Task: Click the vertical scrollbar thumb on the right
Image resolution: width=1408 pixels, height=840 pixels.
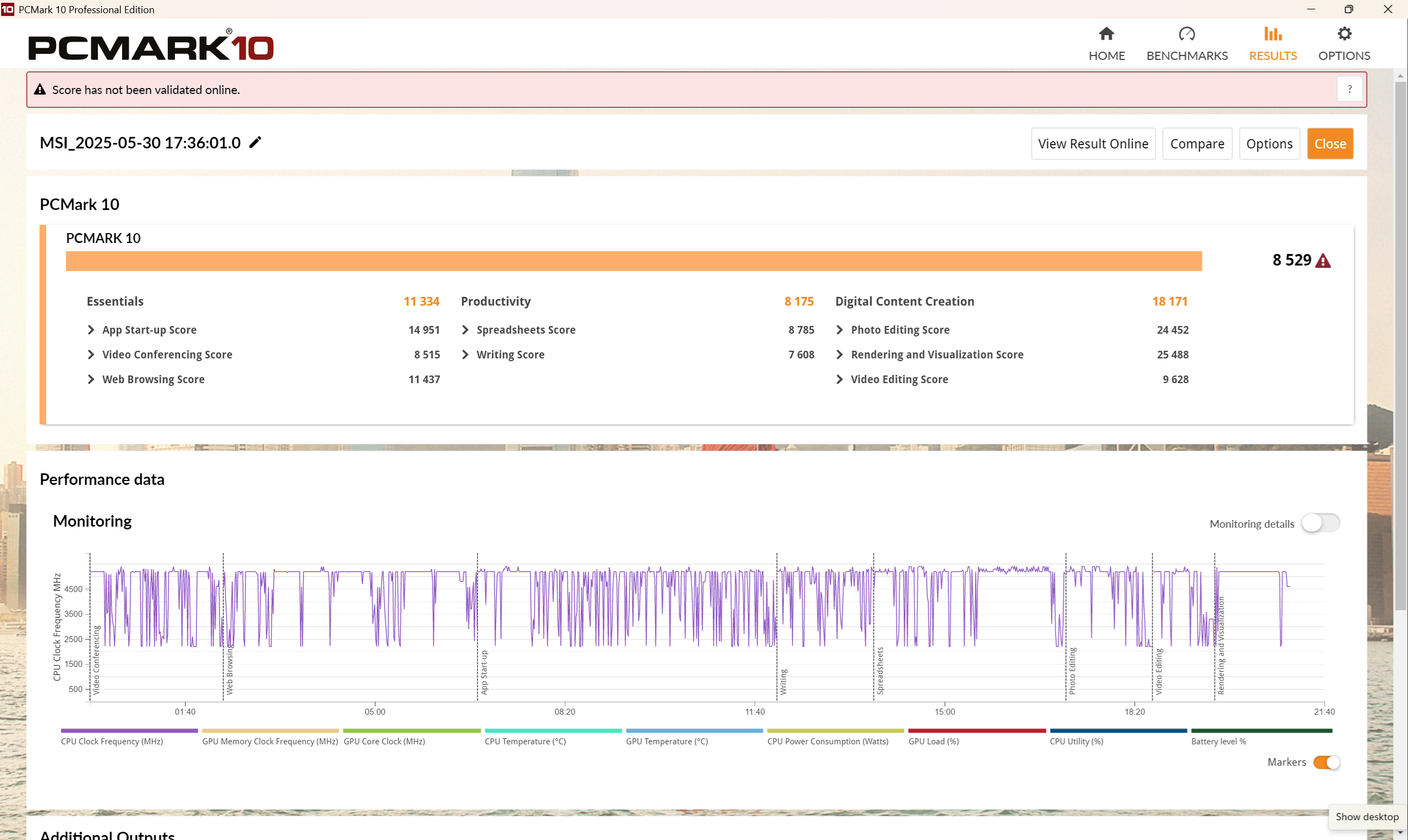Action: pyautogui.click(x=1400, y=345)
